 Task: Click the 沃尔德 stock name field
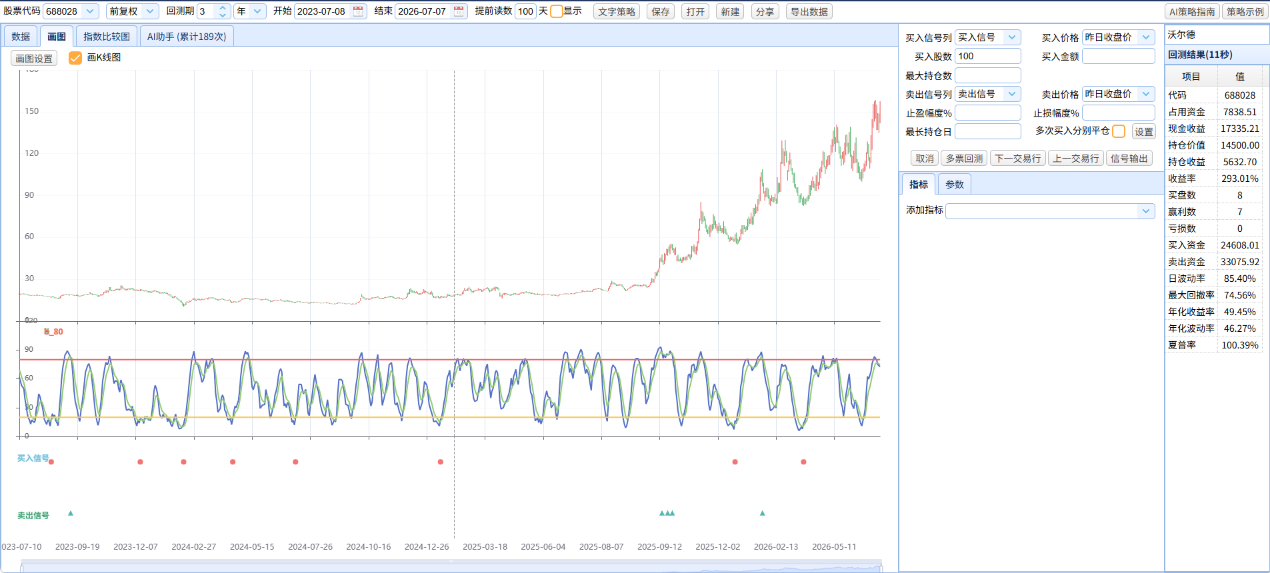tap(1215, 35)
